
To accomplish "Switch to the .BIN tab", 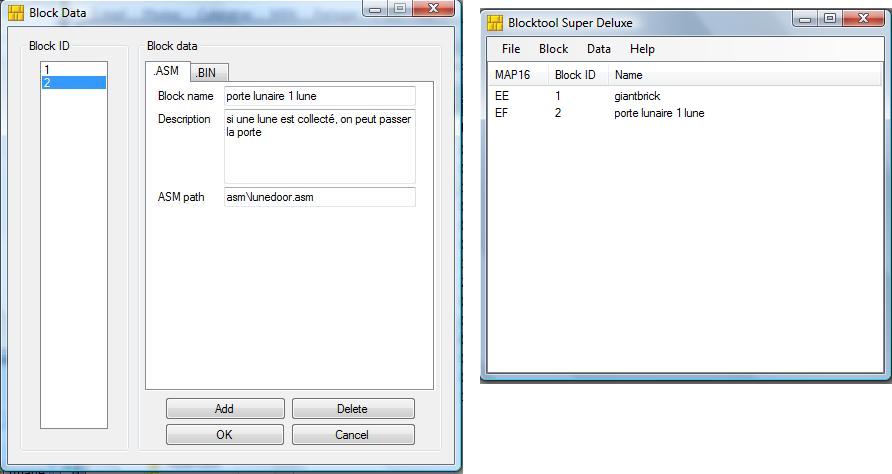I will 208,73.
